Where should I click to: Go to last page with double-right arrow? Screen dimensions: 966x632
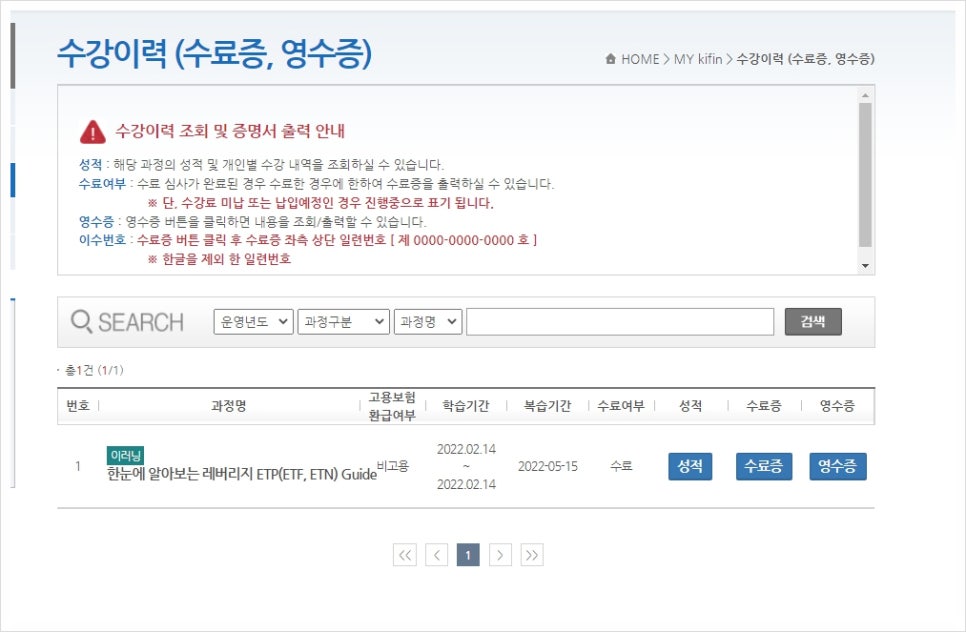(532, 555)
